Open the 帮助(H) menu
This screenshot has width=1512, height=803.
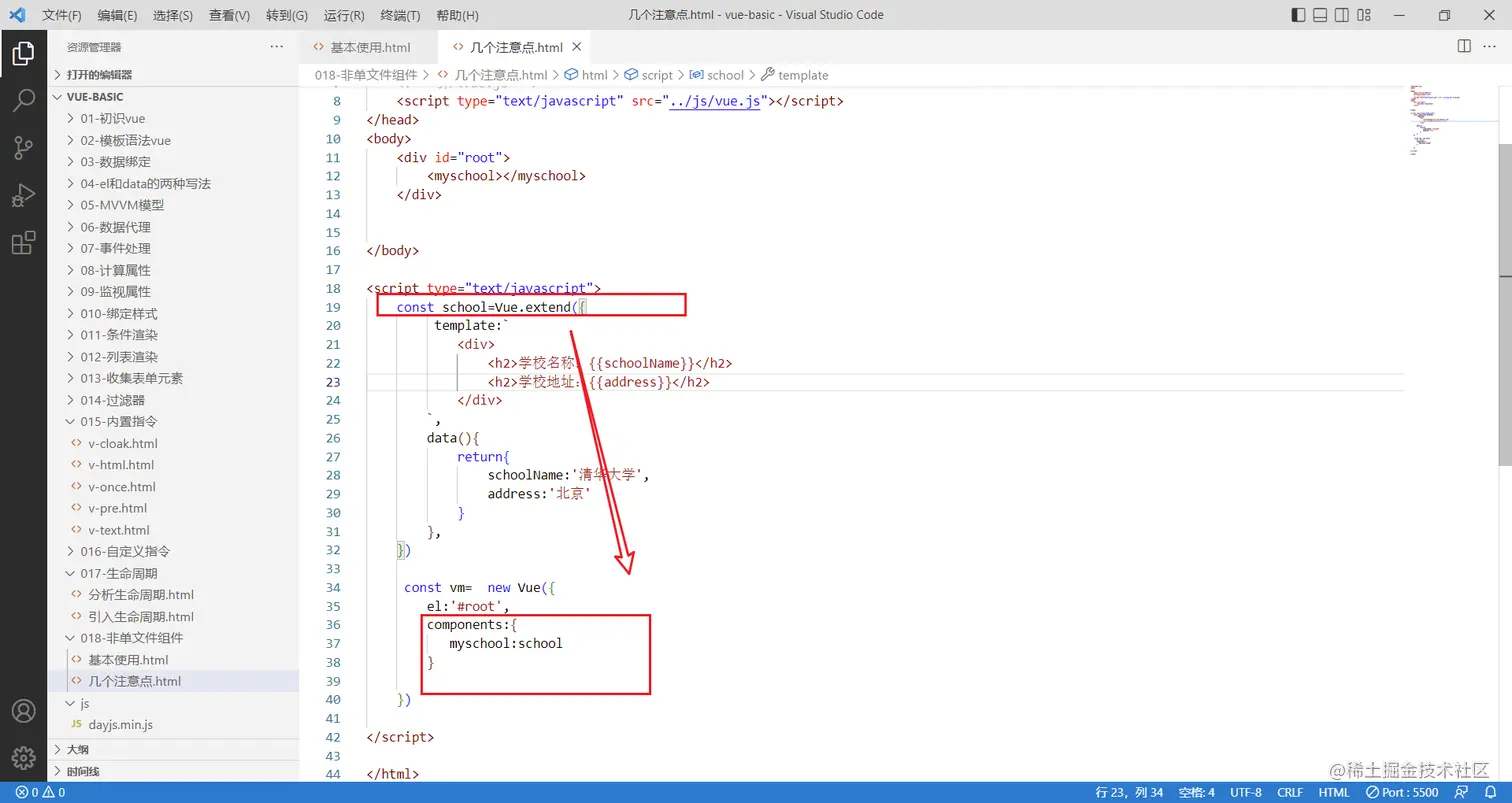[458, 15]
